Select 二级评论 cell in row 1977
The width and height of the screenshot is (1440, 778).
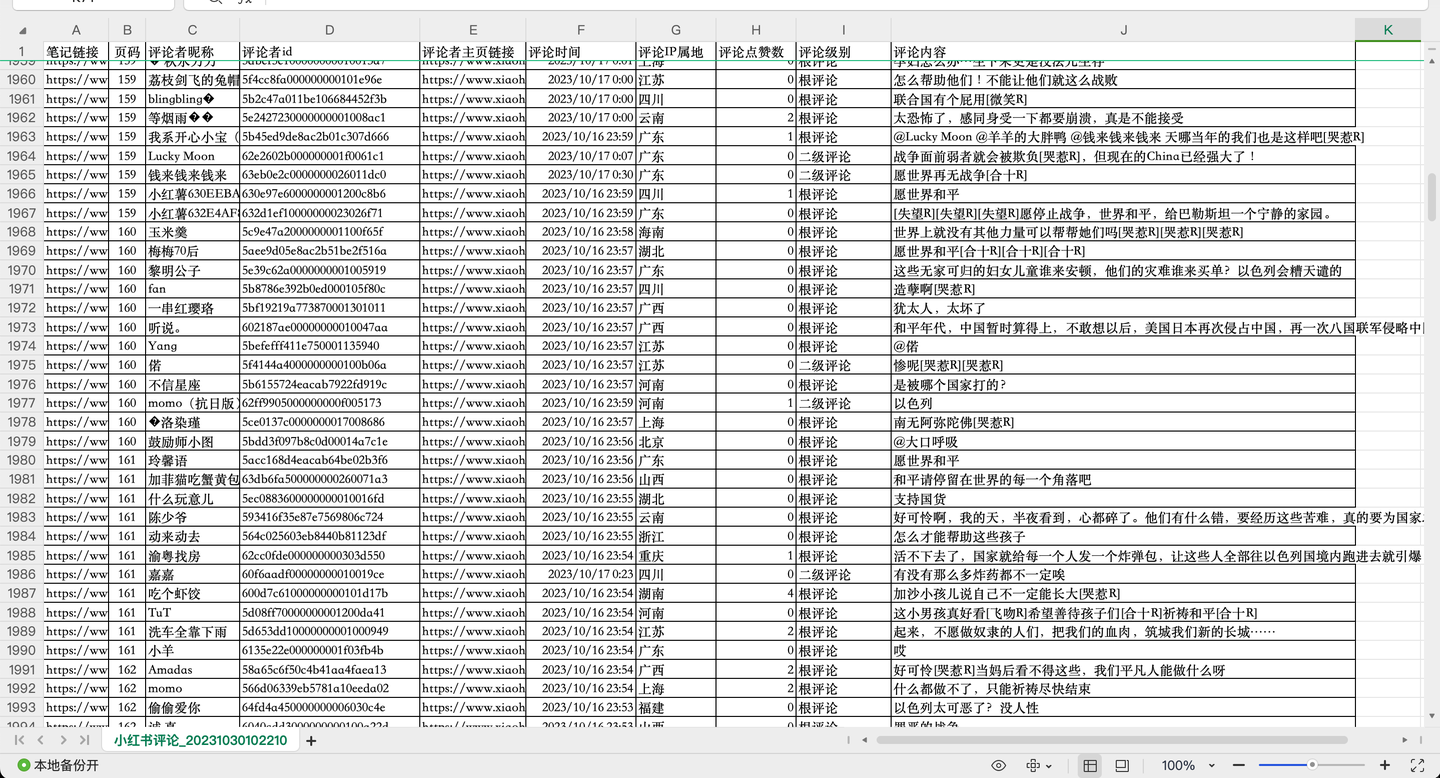pos(843,403)
